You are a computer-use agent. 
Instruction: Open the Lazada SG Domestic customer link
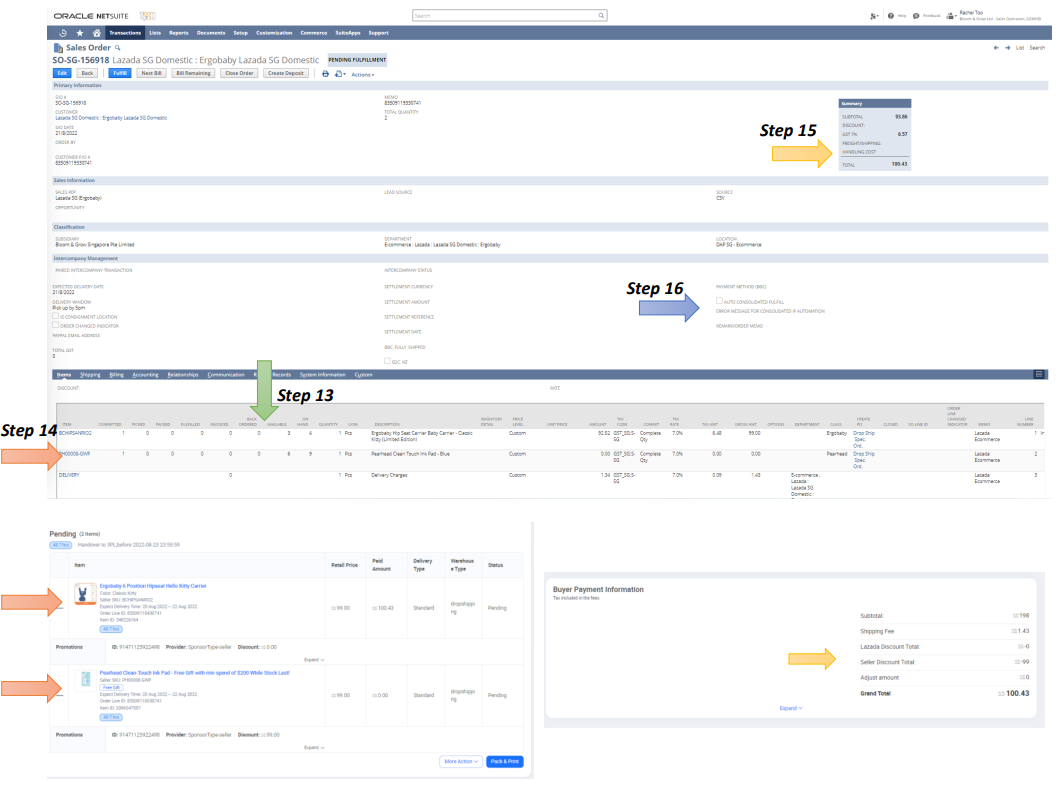pos(111,118)
